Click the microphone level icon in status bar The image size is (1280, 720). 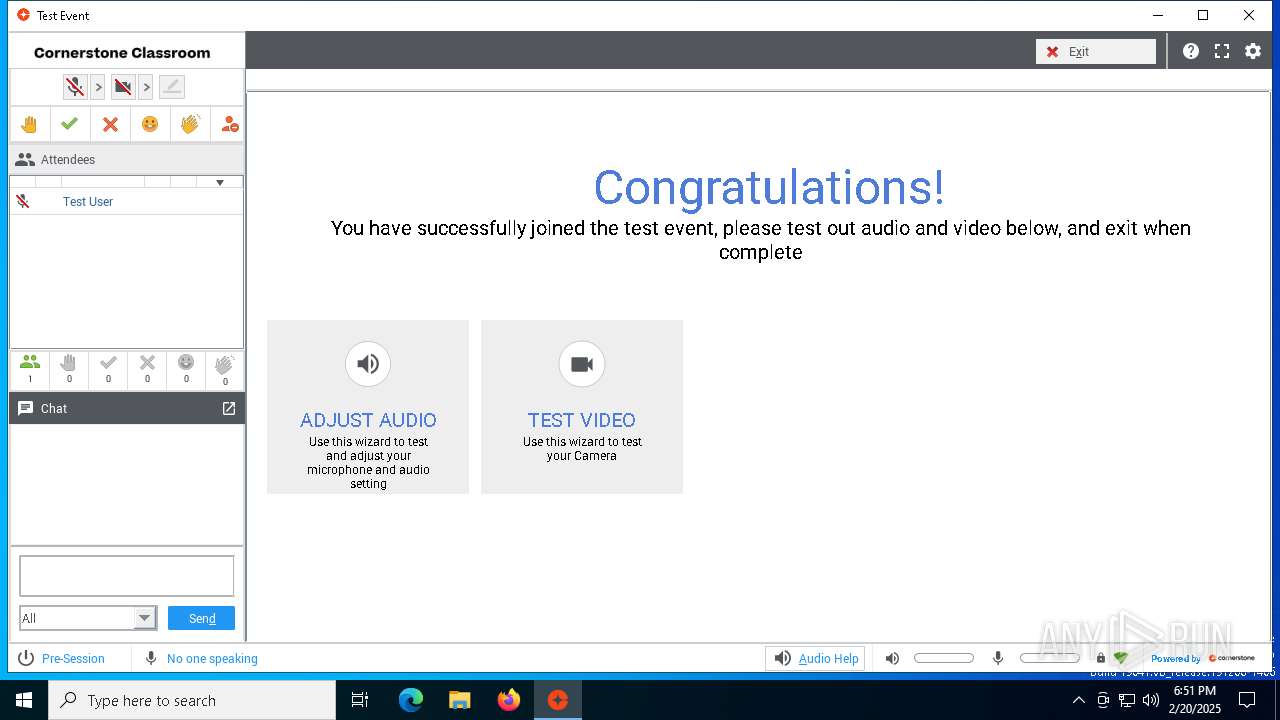(x=998, y=658)
